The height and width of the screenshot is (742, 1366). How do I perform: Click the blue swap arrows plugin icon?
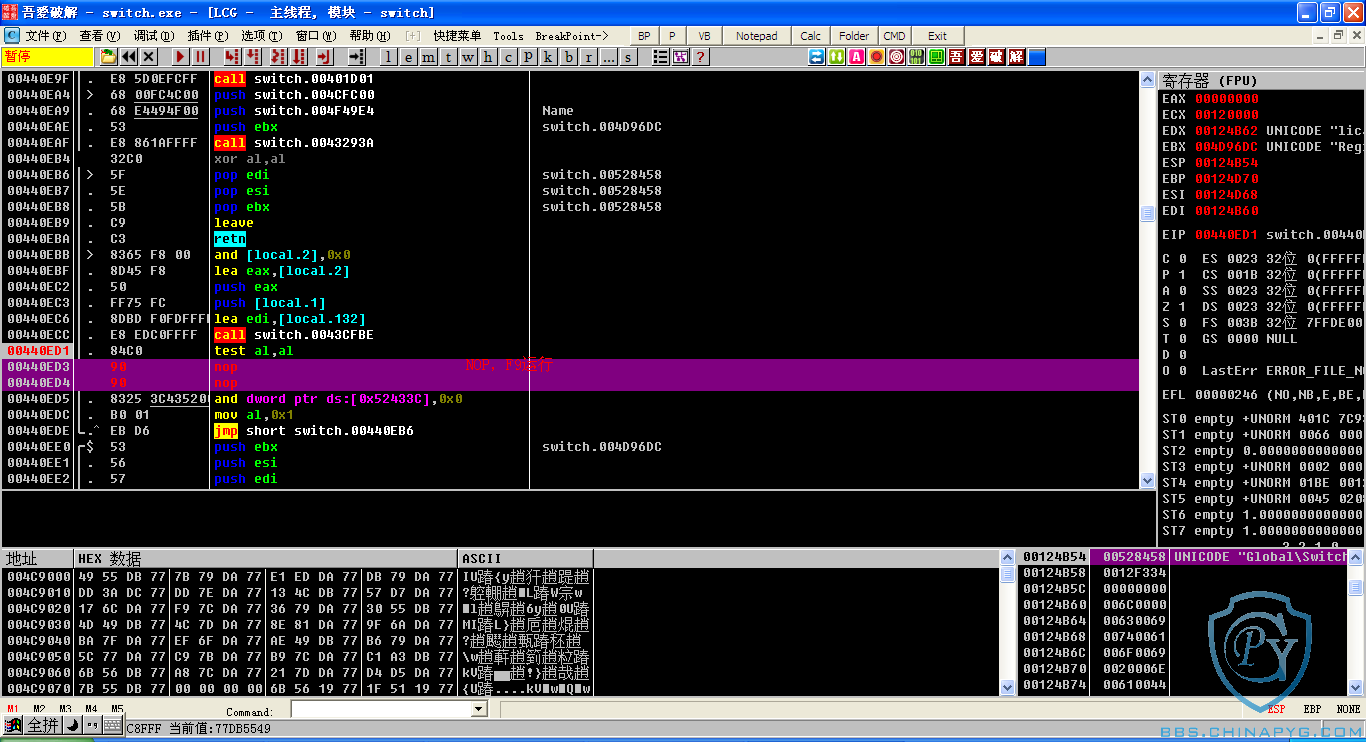point(817,57)
